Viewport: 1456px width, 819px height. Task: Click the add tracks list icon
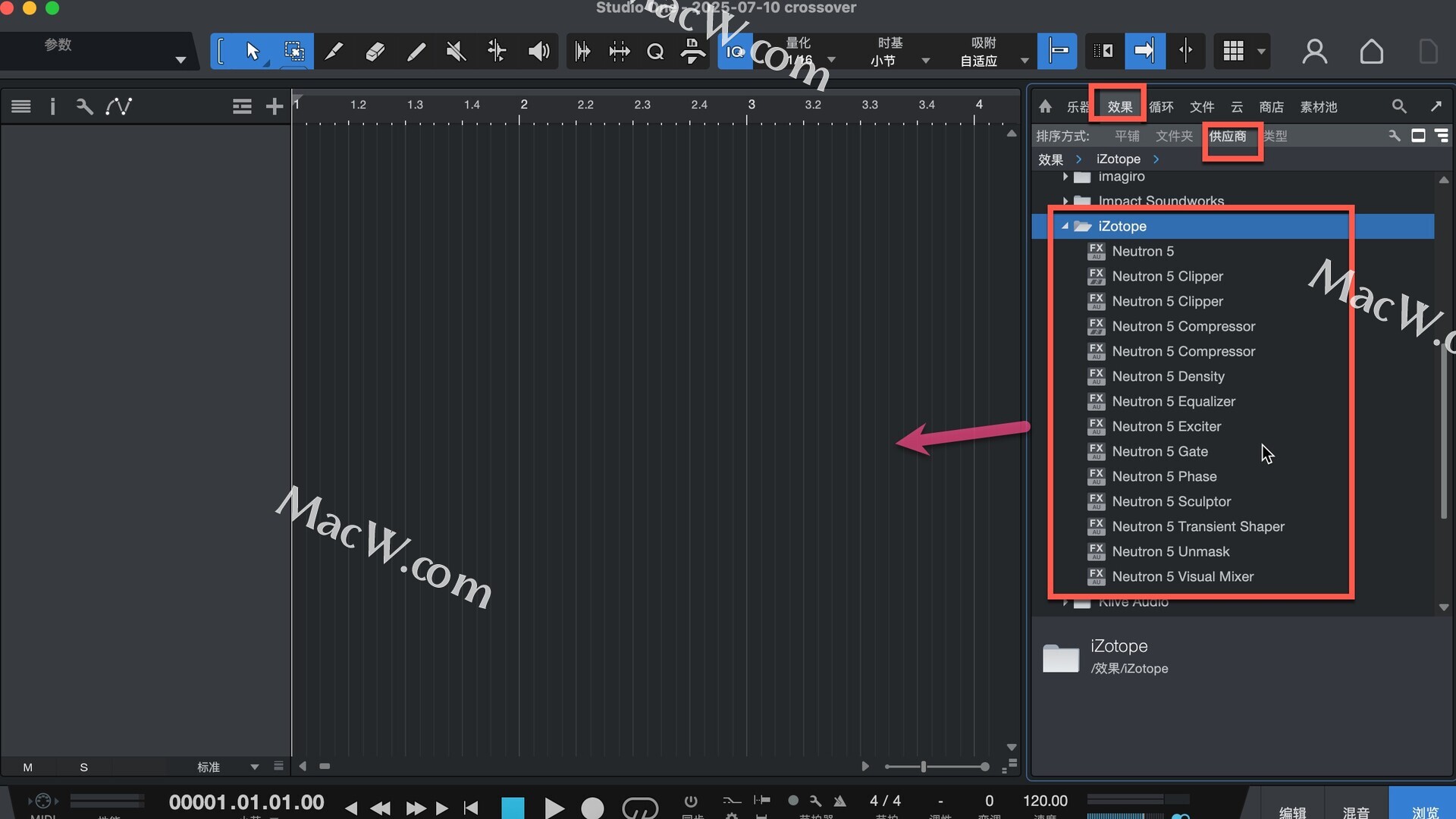pyautogui.click(x=242, y=106)
